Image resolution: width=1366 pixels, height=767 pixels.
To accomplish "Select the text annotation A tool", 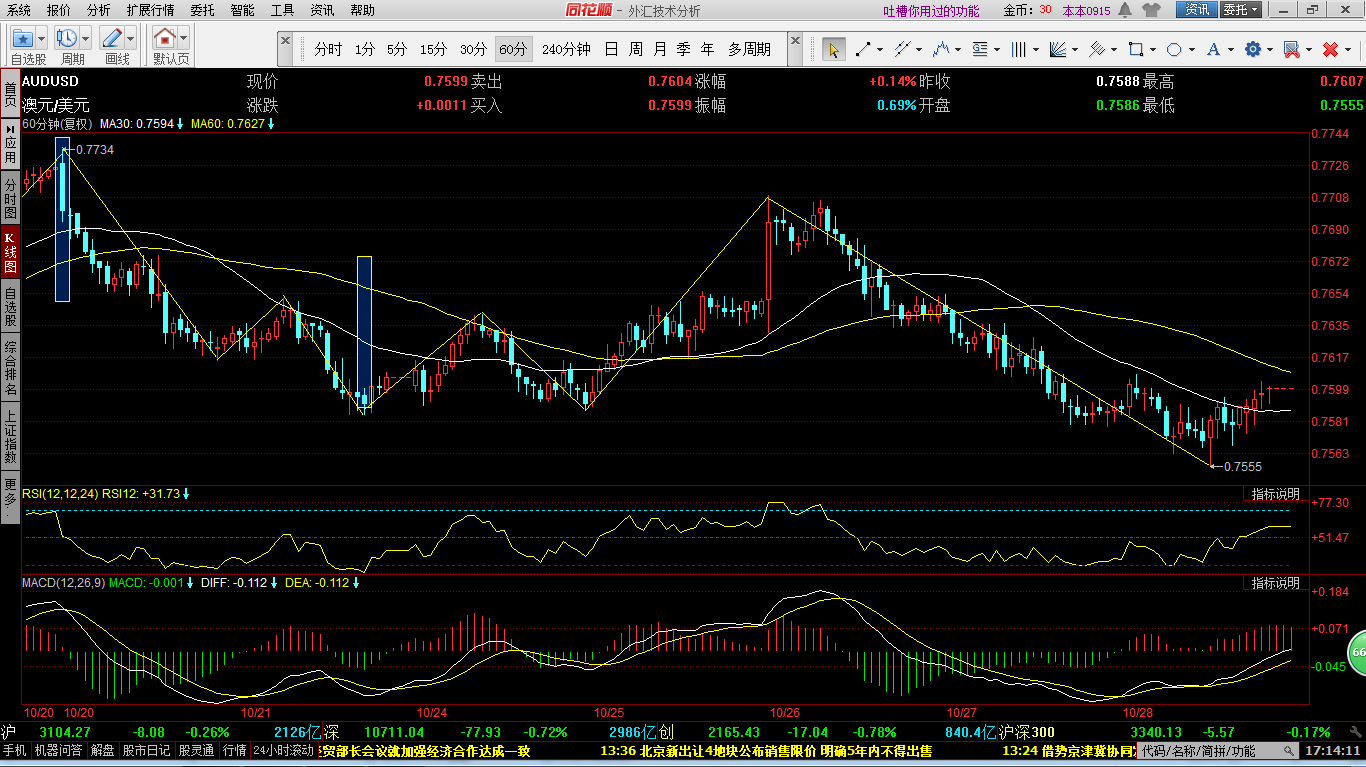I will tap(1213, 49).
